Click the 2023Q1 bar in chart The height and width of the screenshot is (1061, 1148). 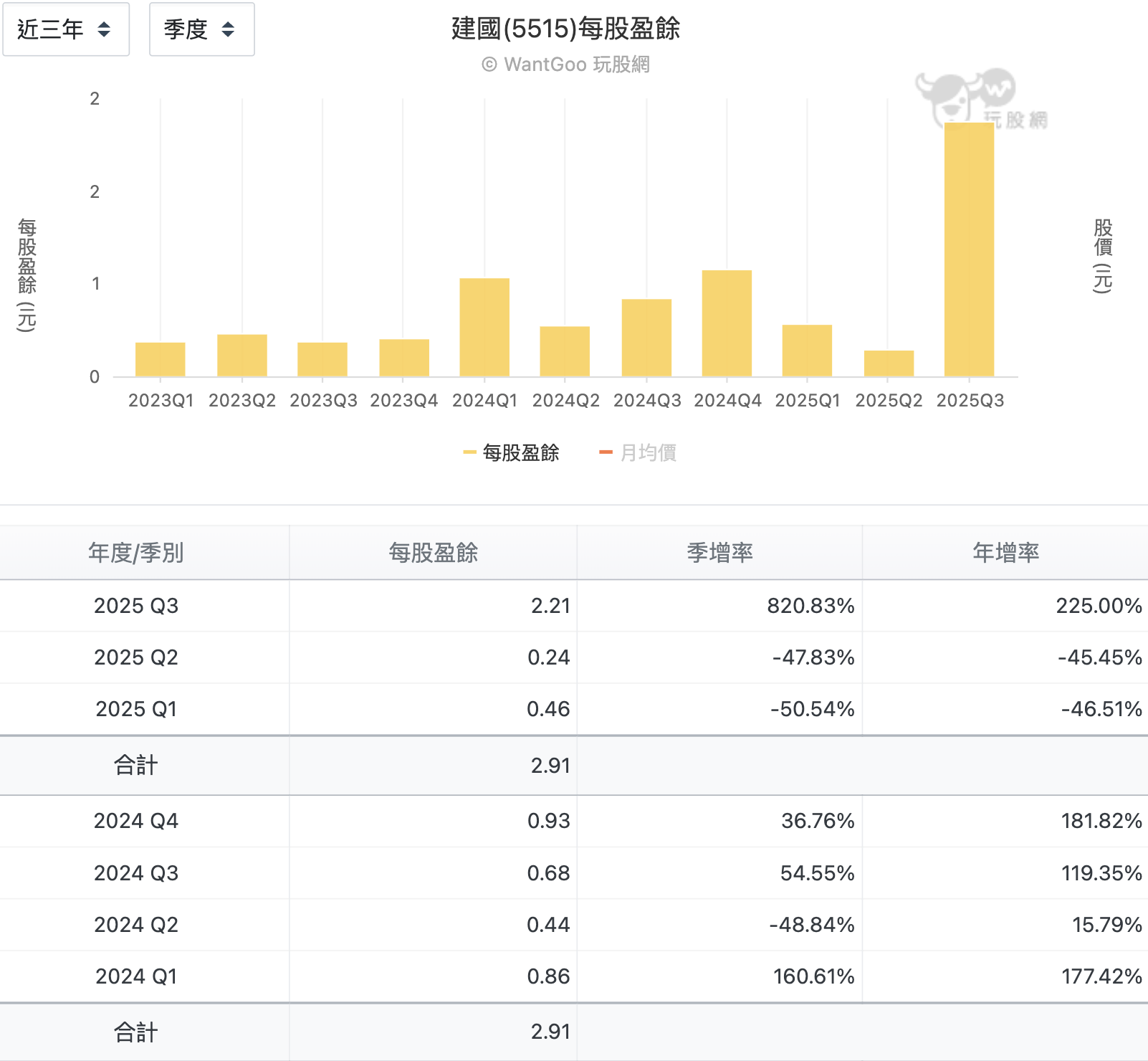(161, 359)
